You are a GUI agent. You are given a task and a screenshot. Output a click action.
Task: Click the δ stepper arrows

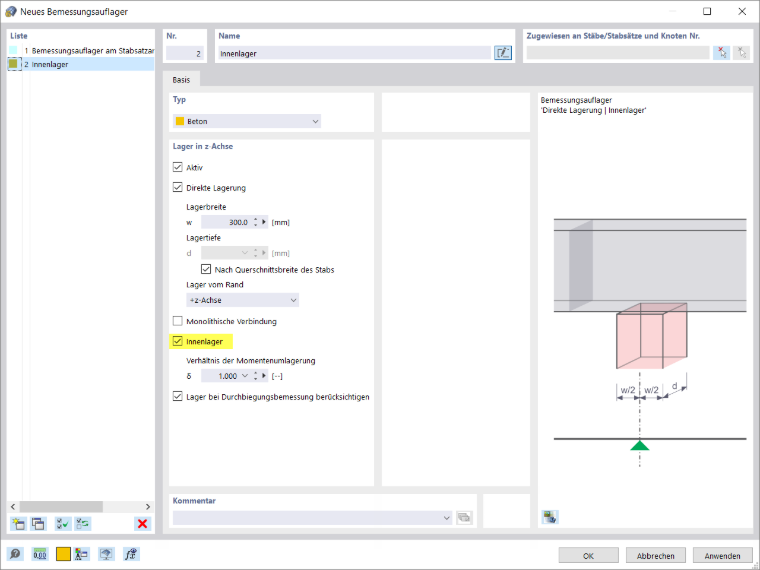coord(255,376)
